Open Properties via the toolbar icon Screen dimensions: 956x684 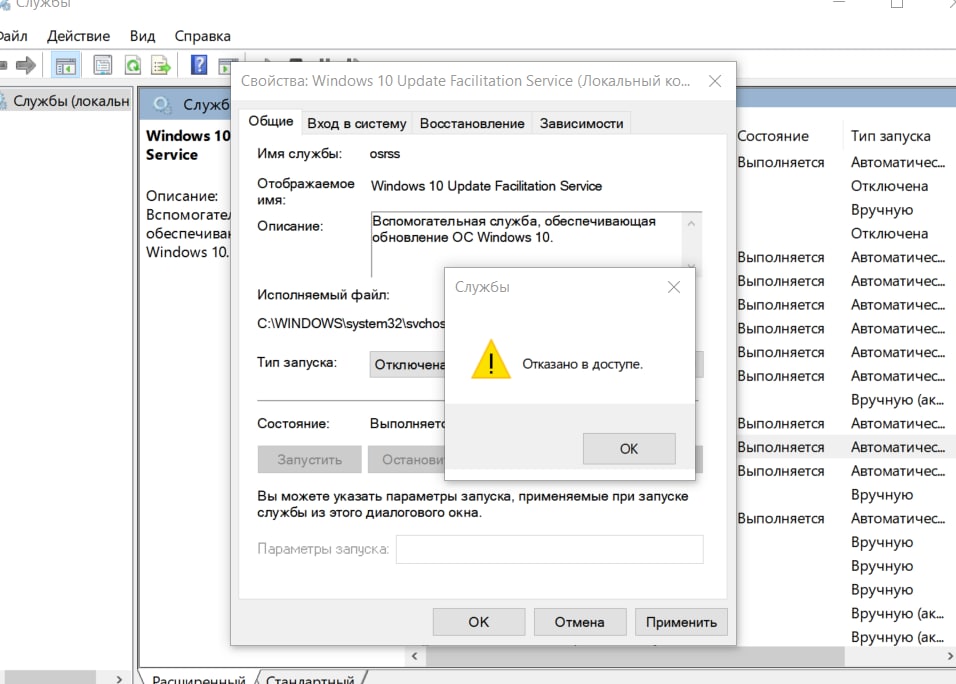102,65
